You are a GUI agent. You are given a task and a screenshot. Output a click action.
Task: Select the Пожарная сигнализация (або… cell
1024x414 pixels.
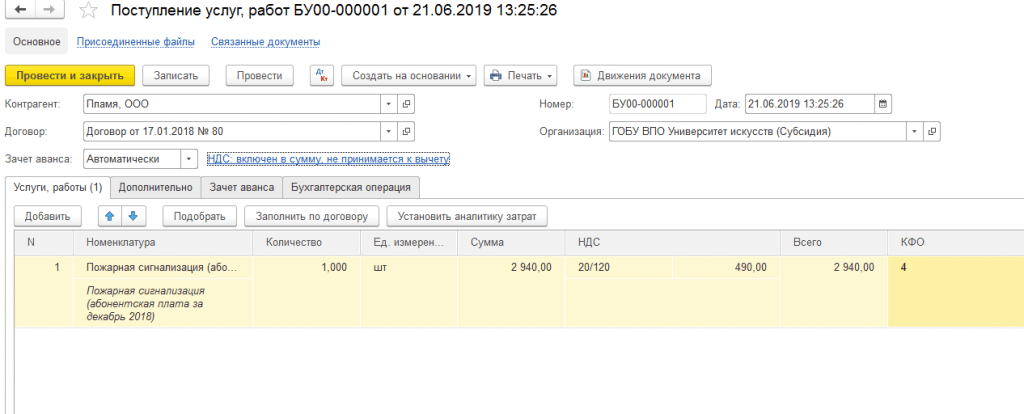point(163,267)
